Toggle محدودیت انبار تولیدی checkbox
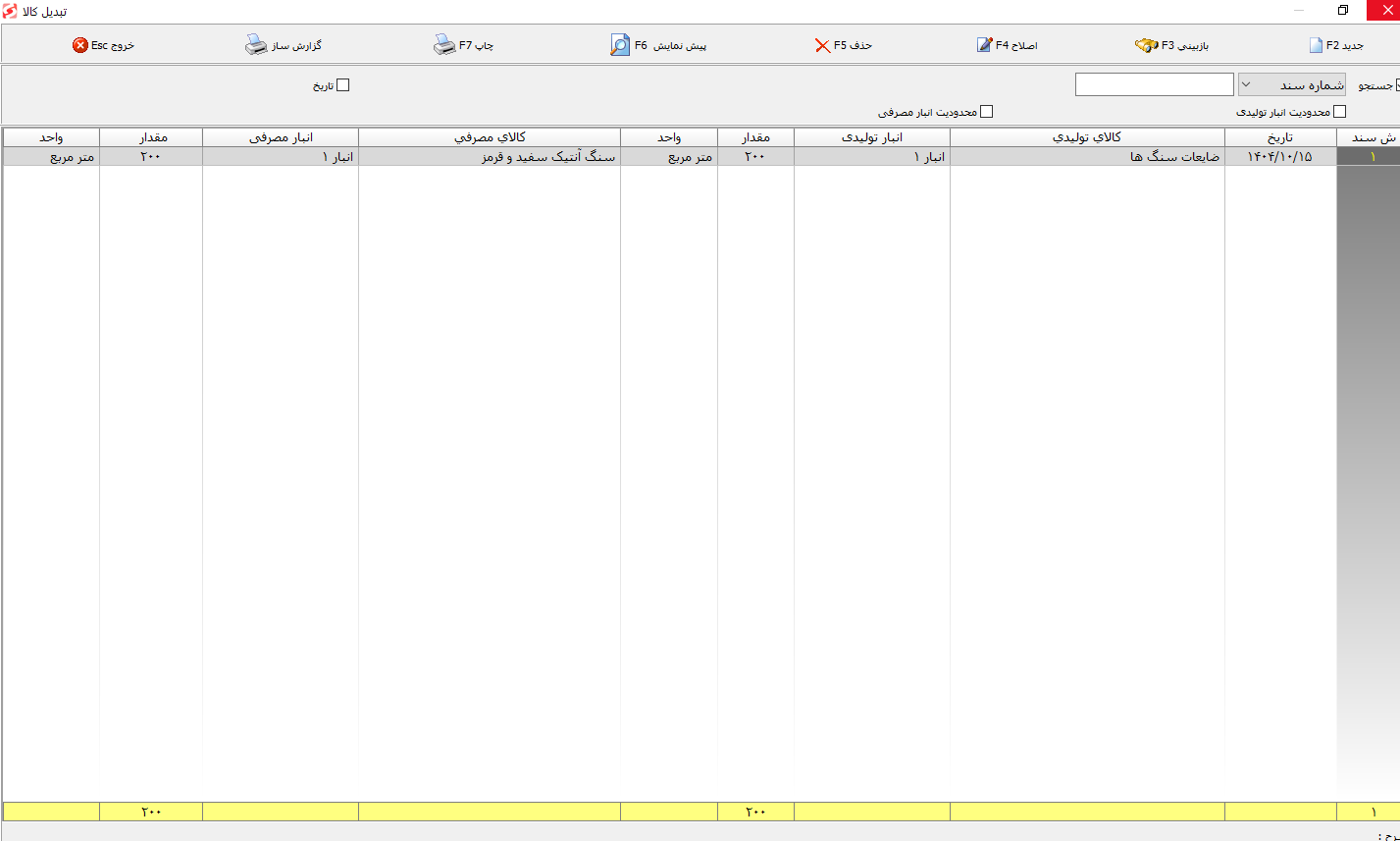Screen dimensions: 1400x841 coord(1340,112)
